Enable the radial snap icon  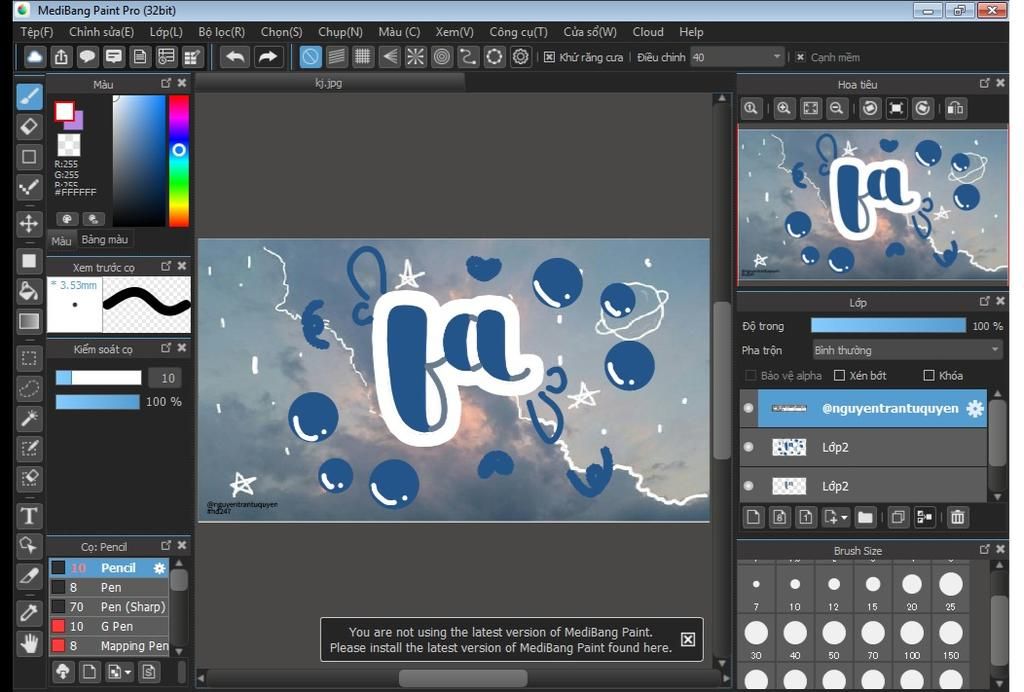[415, 57]
